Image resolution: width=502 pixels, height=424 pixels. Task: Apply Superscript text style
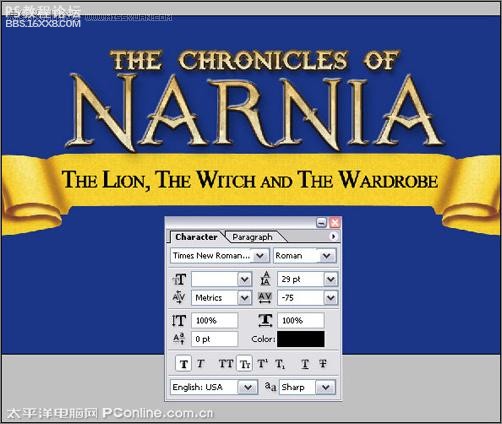pyautogui.click(x=263, y=364)
